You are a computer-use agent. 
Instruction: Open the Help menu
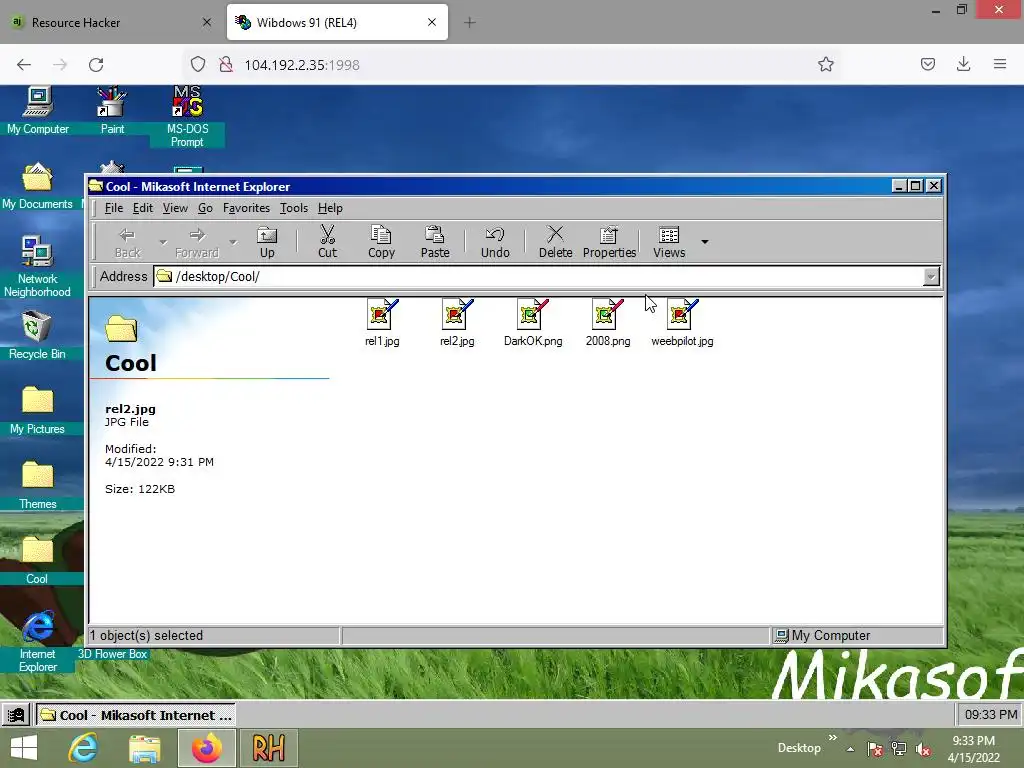(x=330, y=208)
